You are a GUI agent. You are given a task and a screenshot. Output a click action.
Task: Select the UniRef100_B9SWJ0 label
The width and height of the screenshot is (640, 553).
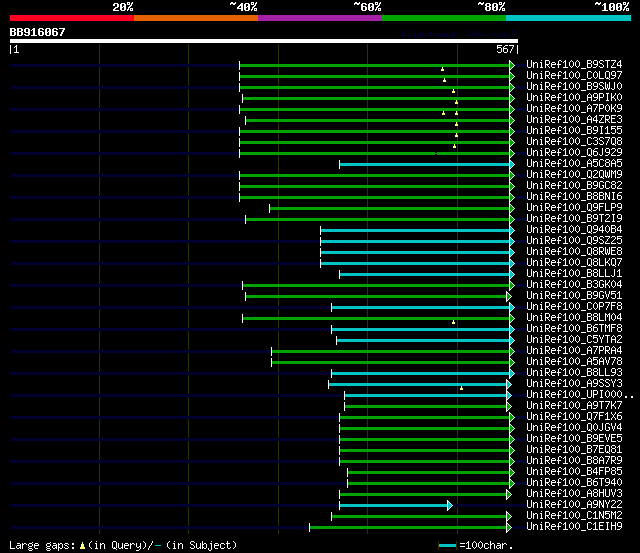click(574, 87)
